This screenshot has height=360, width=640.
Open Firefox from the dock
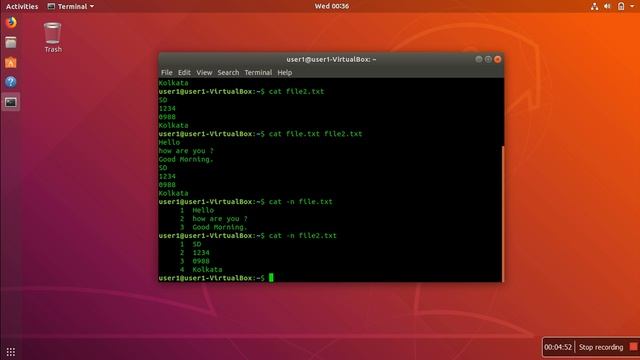click(x=11, y=22)
